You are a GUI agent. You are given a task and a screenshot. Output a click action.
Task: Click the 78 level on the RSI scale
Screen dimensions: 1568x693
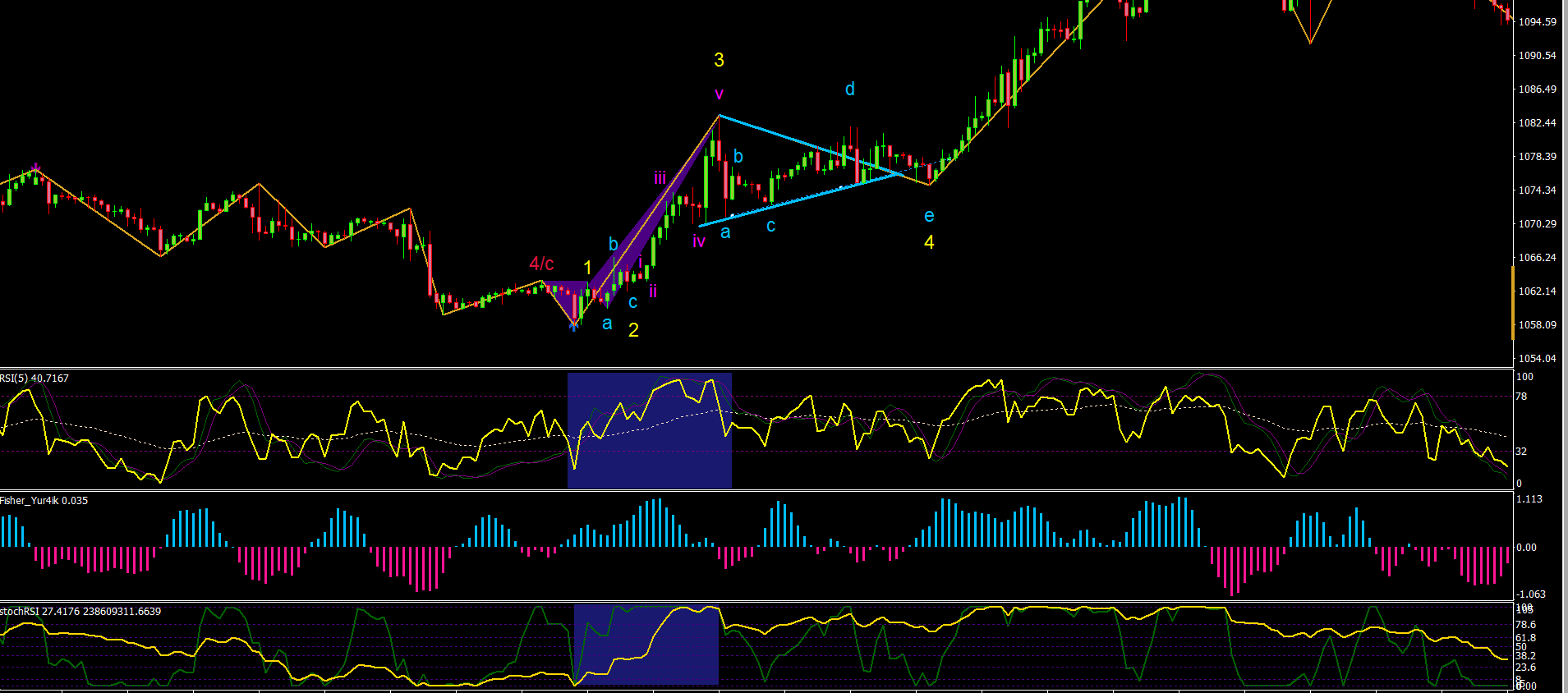tap(1521, 397)
